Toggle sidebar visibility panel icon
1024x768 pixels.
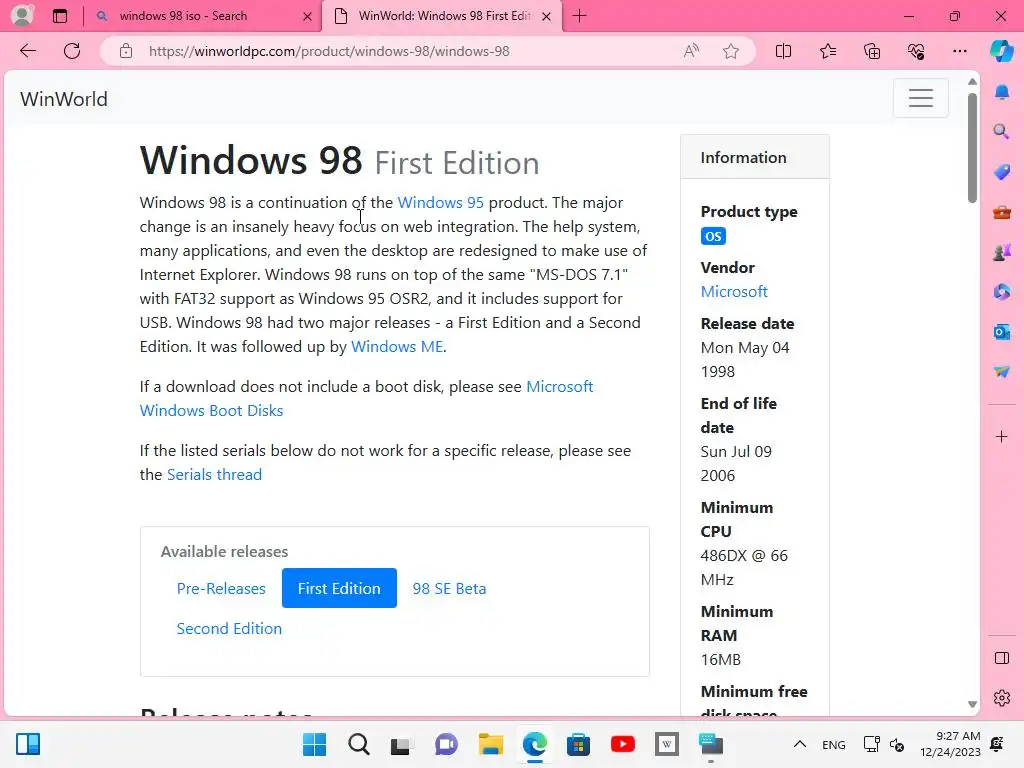pos(1002,658)
